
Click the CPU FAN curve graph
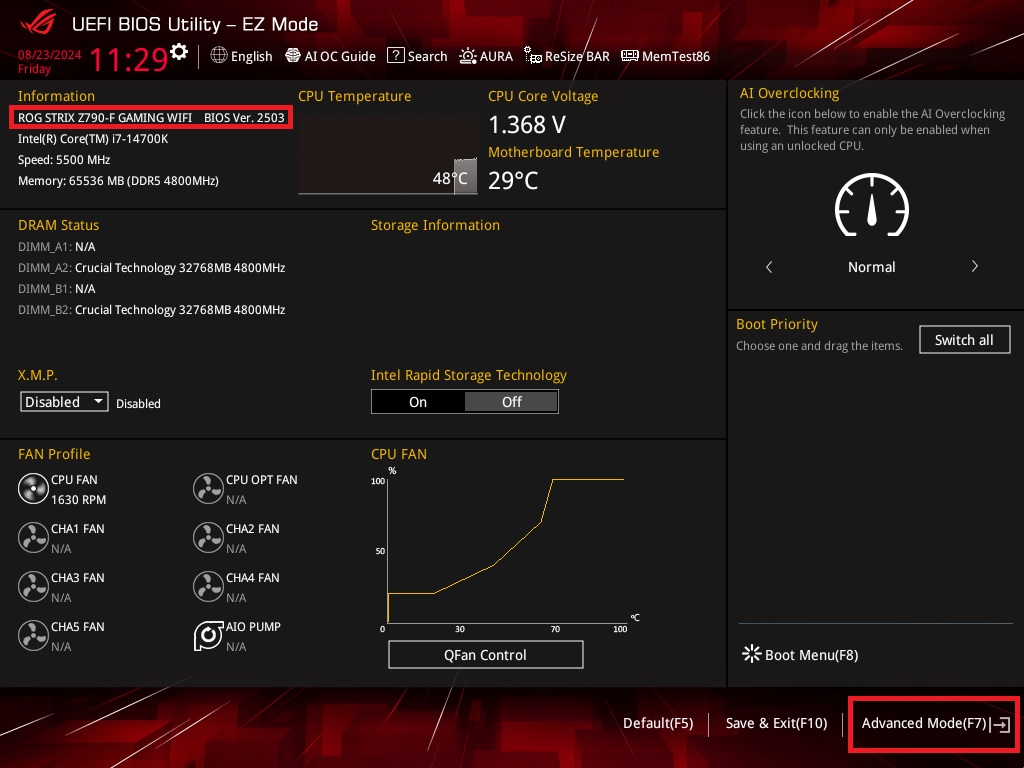click(505, 550)
